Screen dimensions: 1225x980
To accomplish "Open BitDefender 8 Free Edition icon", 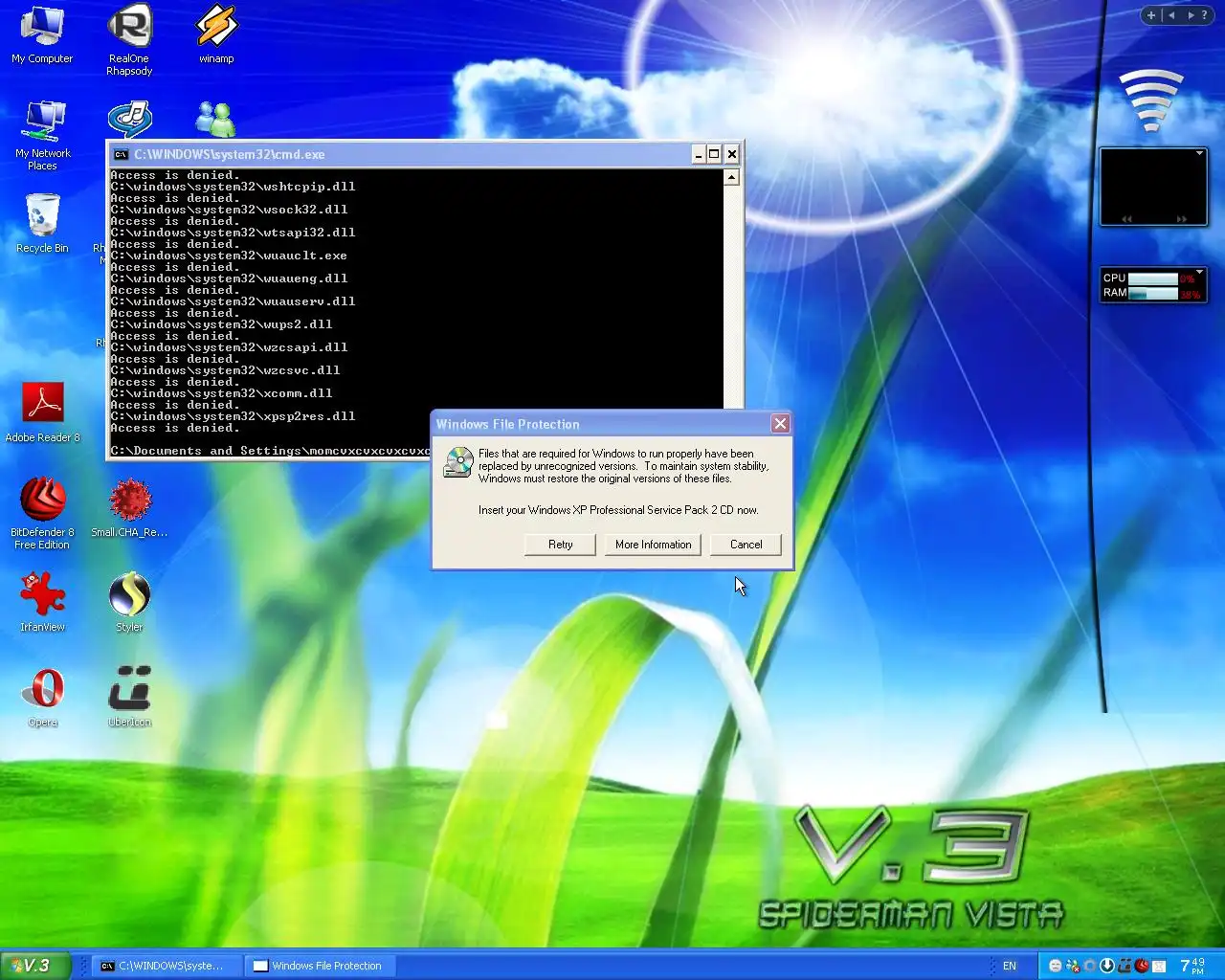I will point(42,513).
